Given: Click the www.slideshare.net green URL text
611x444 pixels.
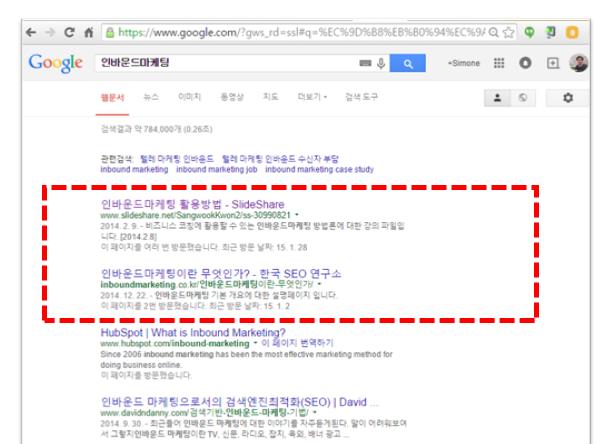Looking at the screenshot, I should [x=195, y=215].
